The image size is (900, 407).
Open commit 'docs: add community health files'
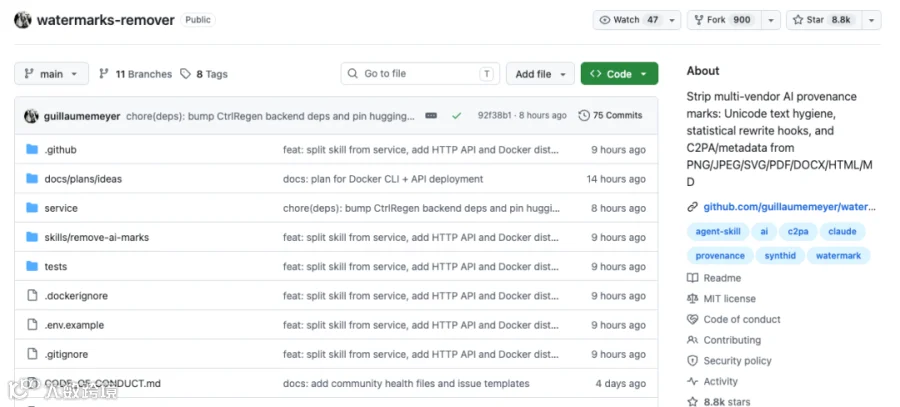(406, 383)
